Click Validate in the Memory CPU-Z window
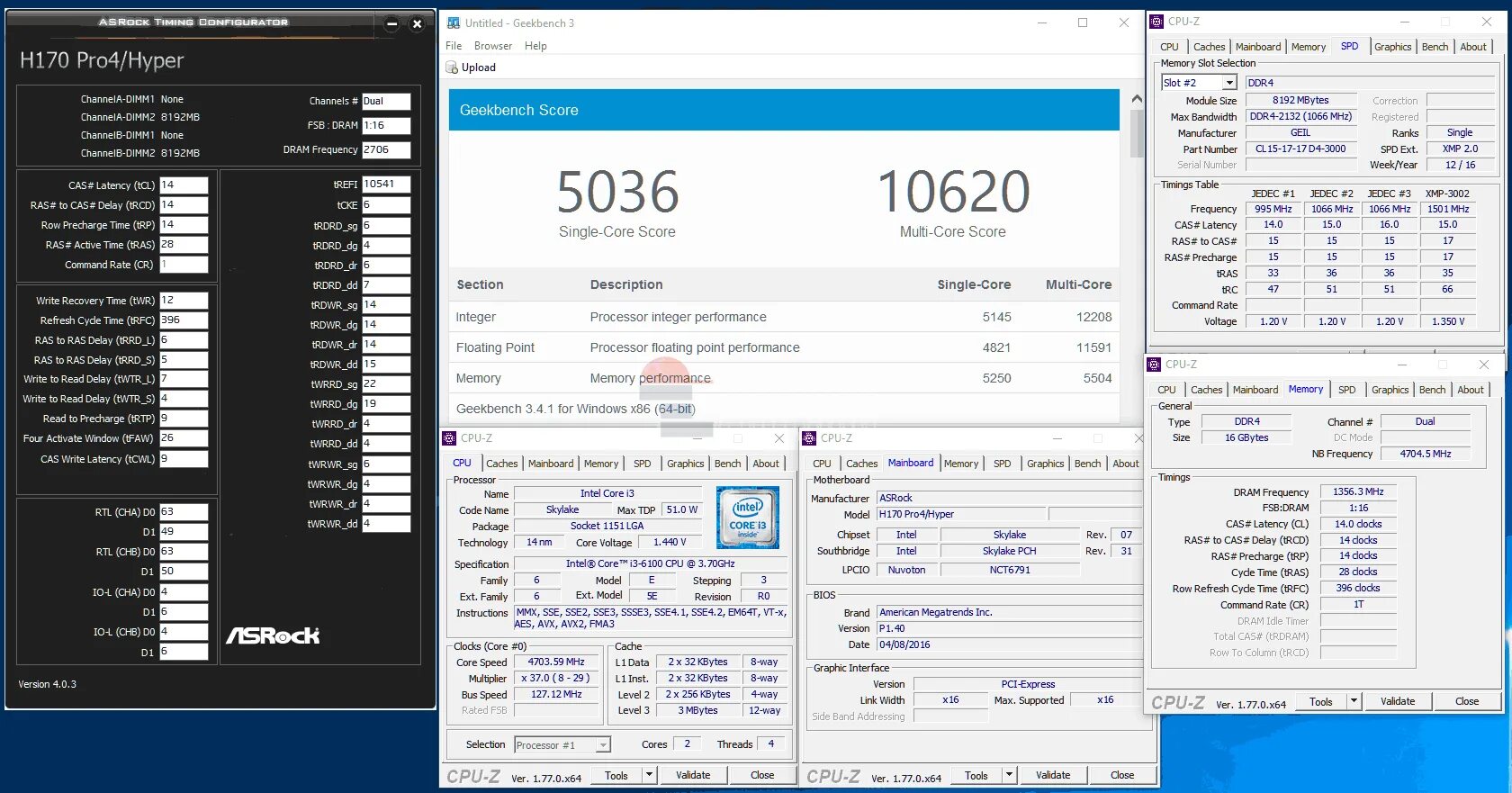Viewport: 1512px width, 793px height. (1398, 701)
